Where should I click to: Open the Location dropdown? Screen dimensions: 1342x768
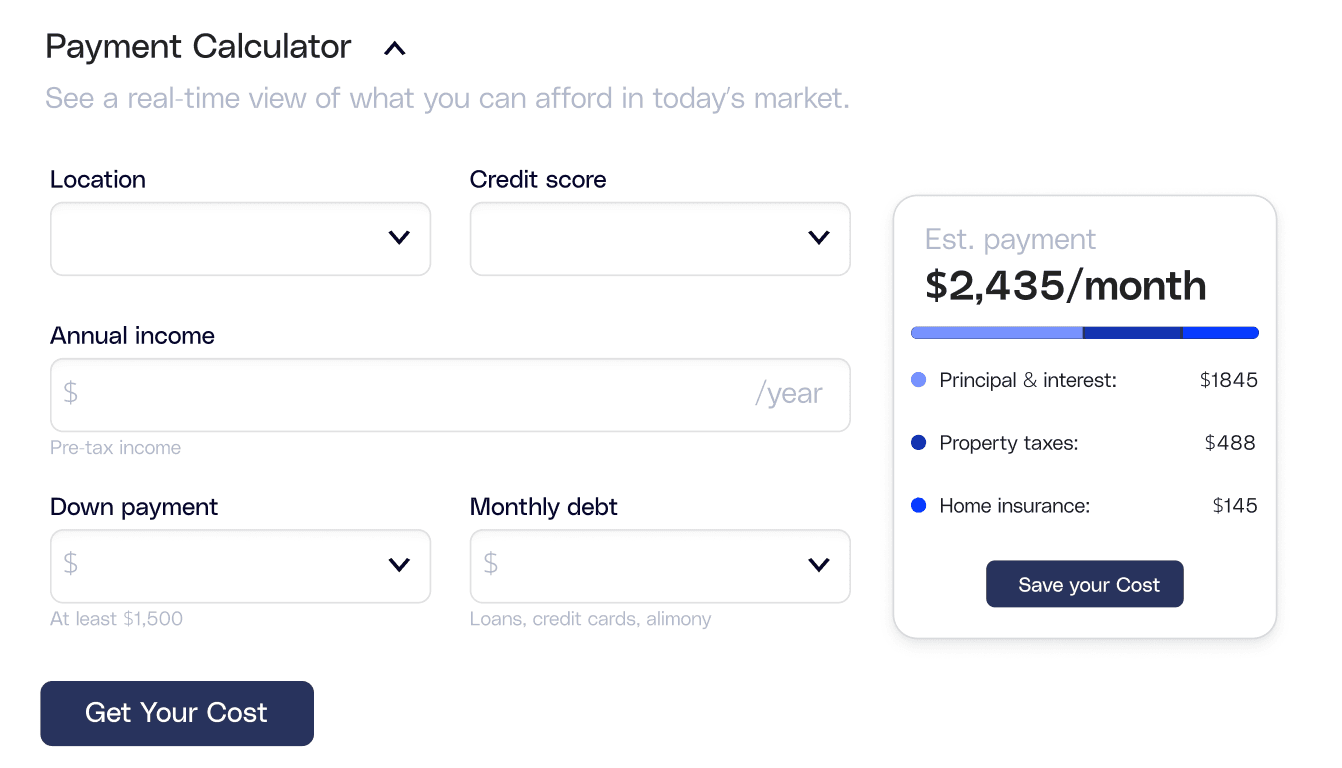tap(240, 238)
